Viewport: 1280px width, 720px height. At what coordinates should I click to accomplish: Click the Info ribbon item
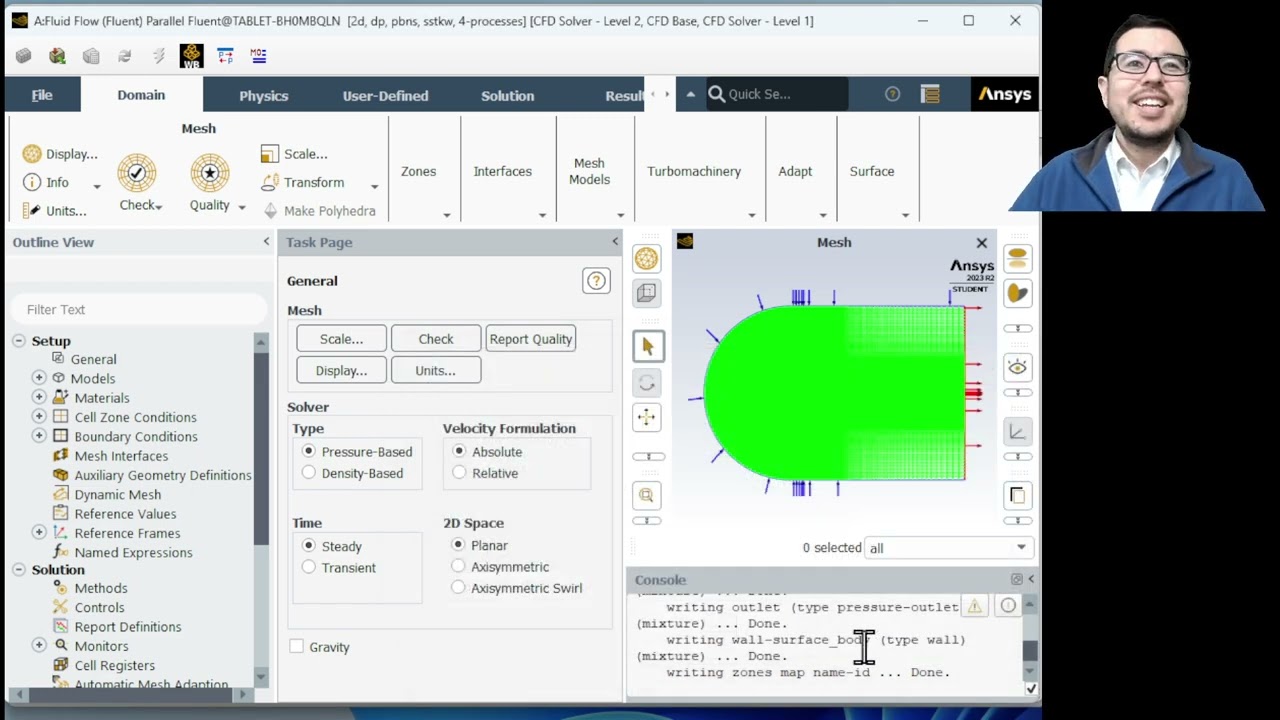[x=46, y=182]
